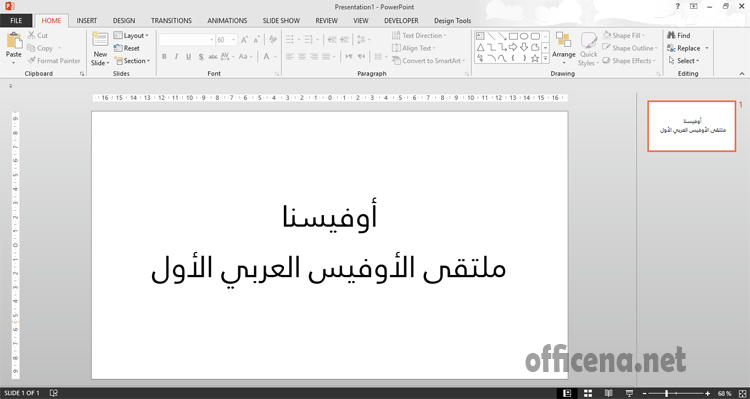Screen dimensions: 750x399
Task: Click the Find binoculars button
Action: tap(679, 35)
